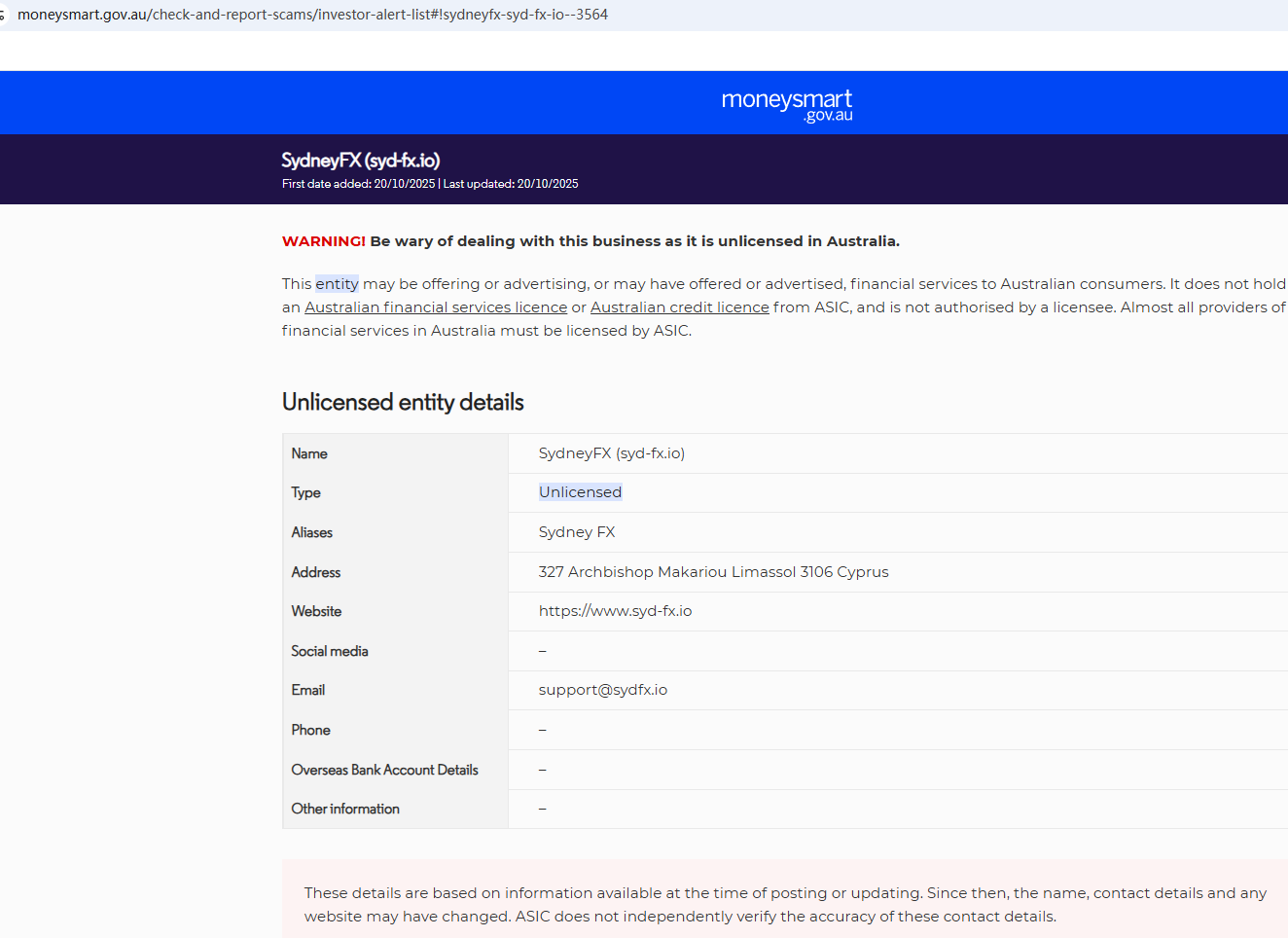Click the SydneyFX (syd-fx.io) page heading
1288x938 pixels.
(361, 161)
